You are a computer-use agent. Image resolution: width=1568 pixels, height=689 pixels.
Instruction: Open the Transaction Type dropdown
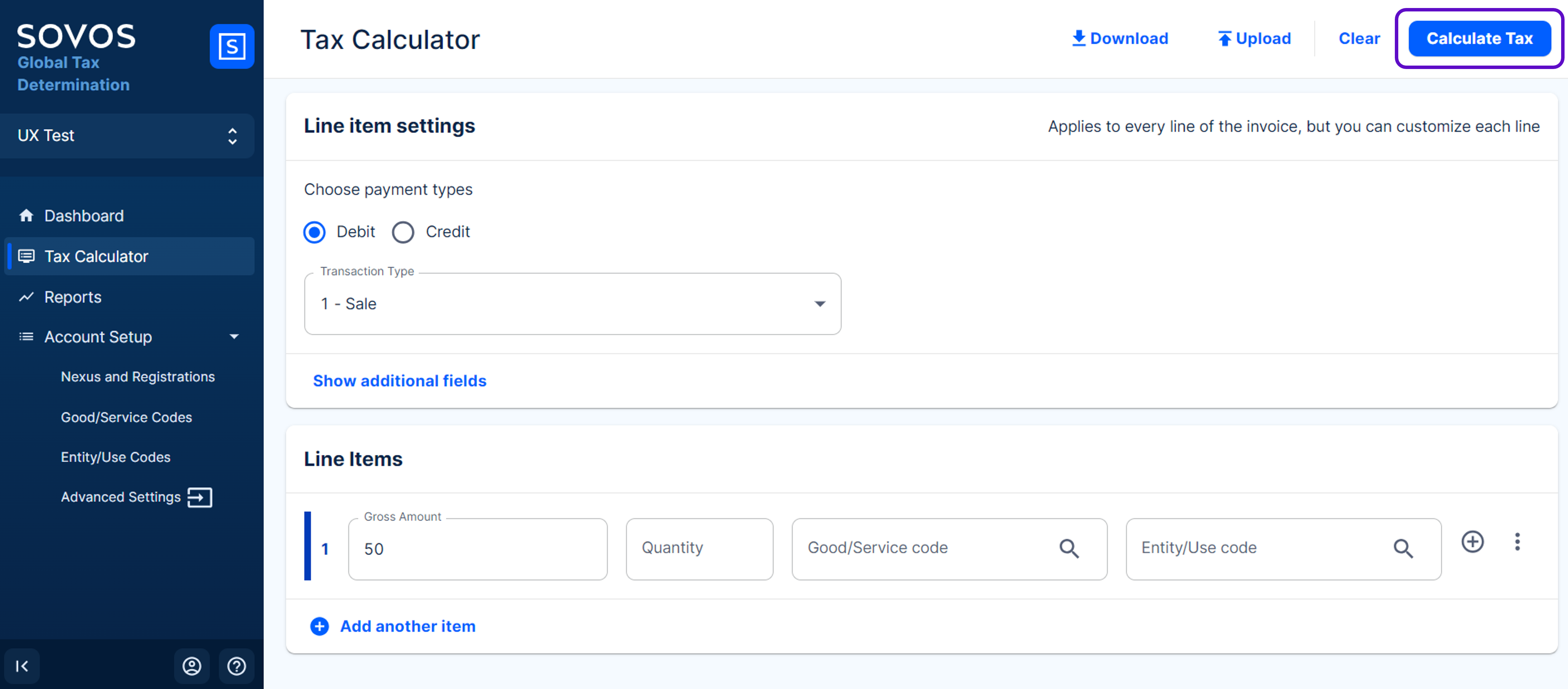click(x=572, y=304)
